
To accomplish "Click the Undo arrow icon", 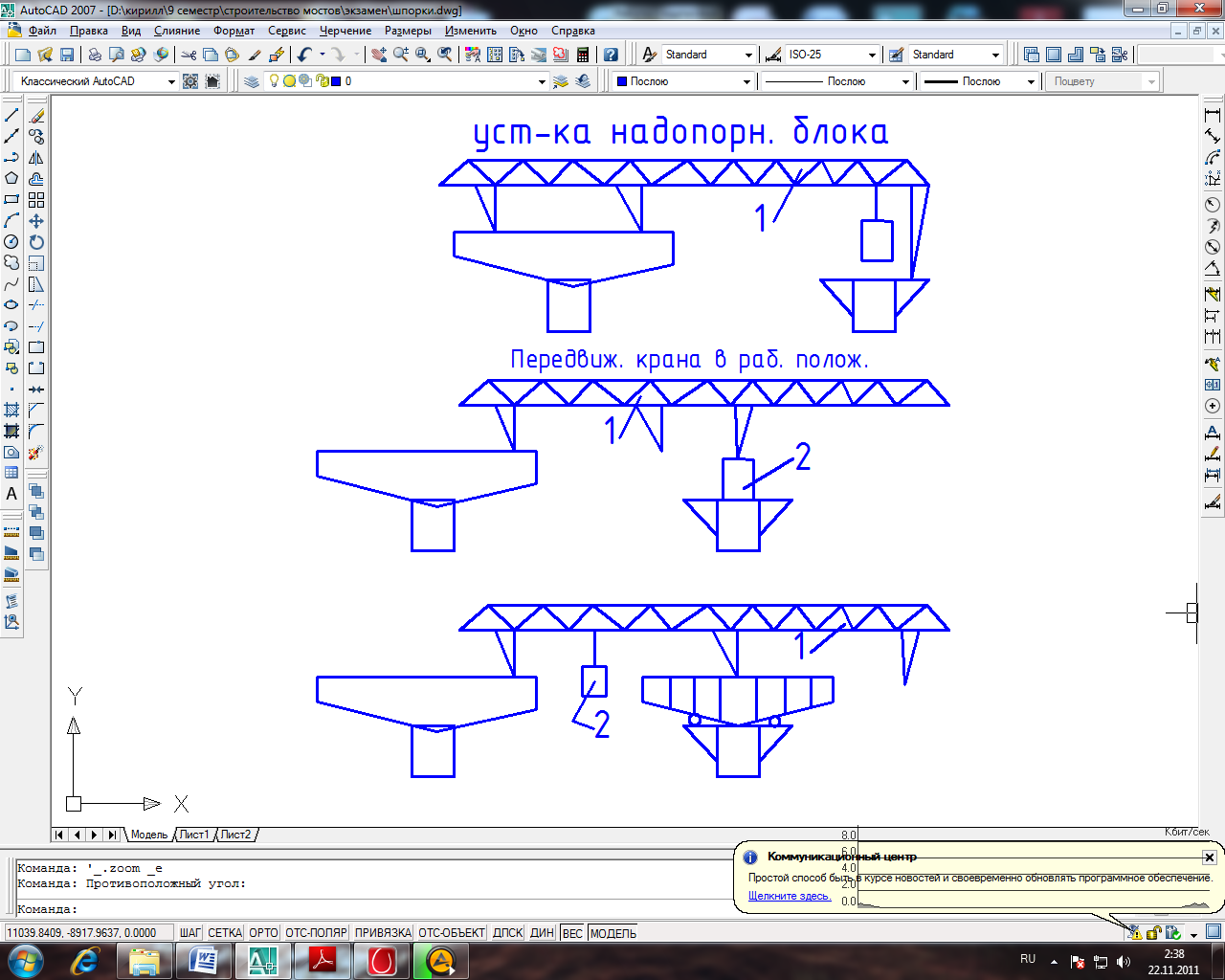I will [304, 56].
